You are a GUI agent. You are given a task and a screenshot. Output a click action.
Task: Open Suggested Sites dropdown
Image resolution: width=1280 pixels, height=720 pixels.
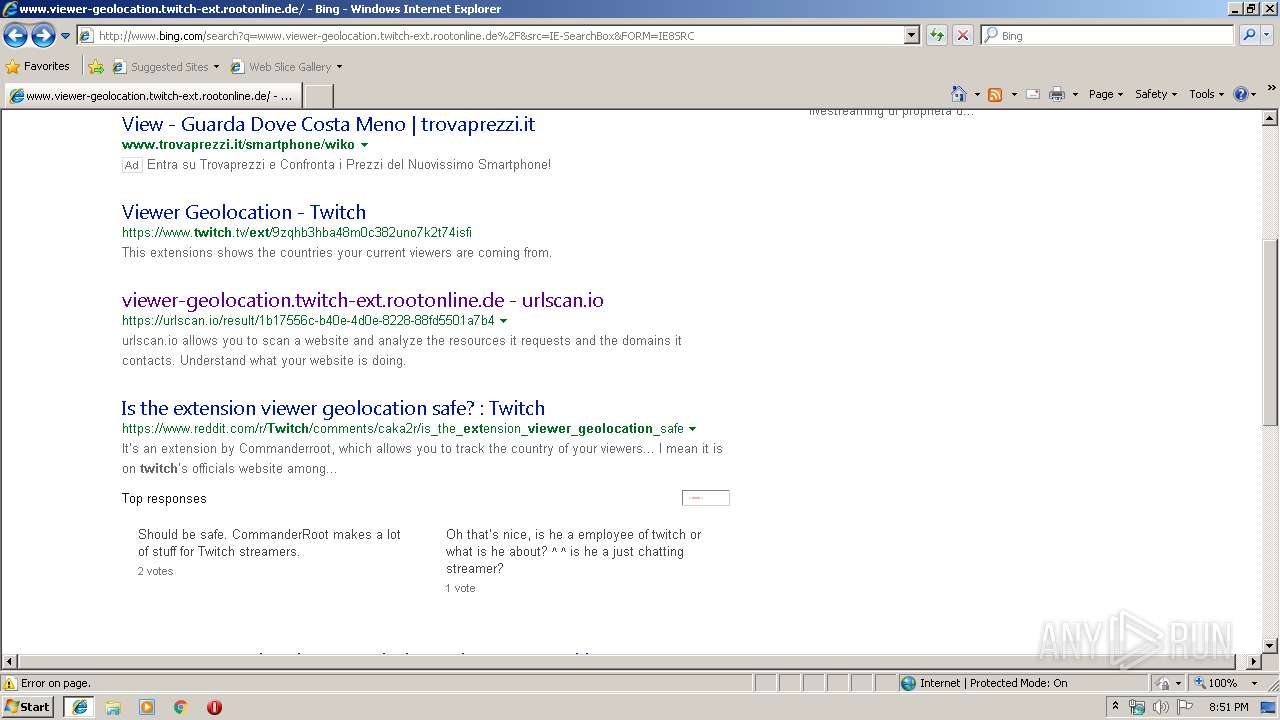pyautogui.click(x=166, y=67)
